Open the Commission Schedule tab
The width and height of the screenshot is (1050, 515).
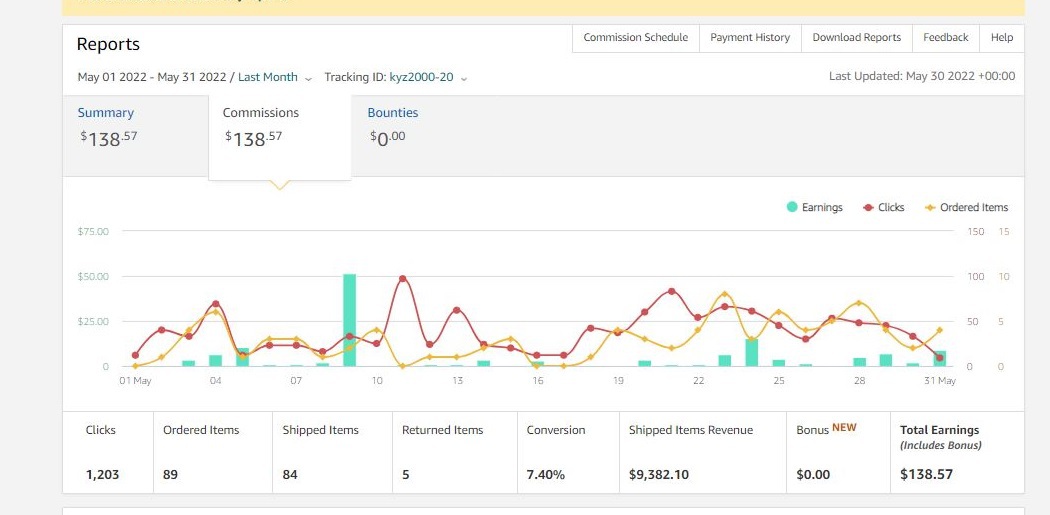[x=635, y=38]
